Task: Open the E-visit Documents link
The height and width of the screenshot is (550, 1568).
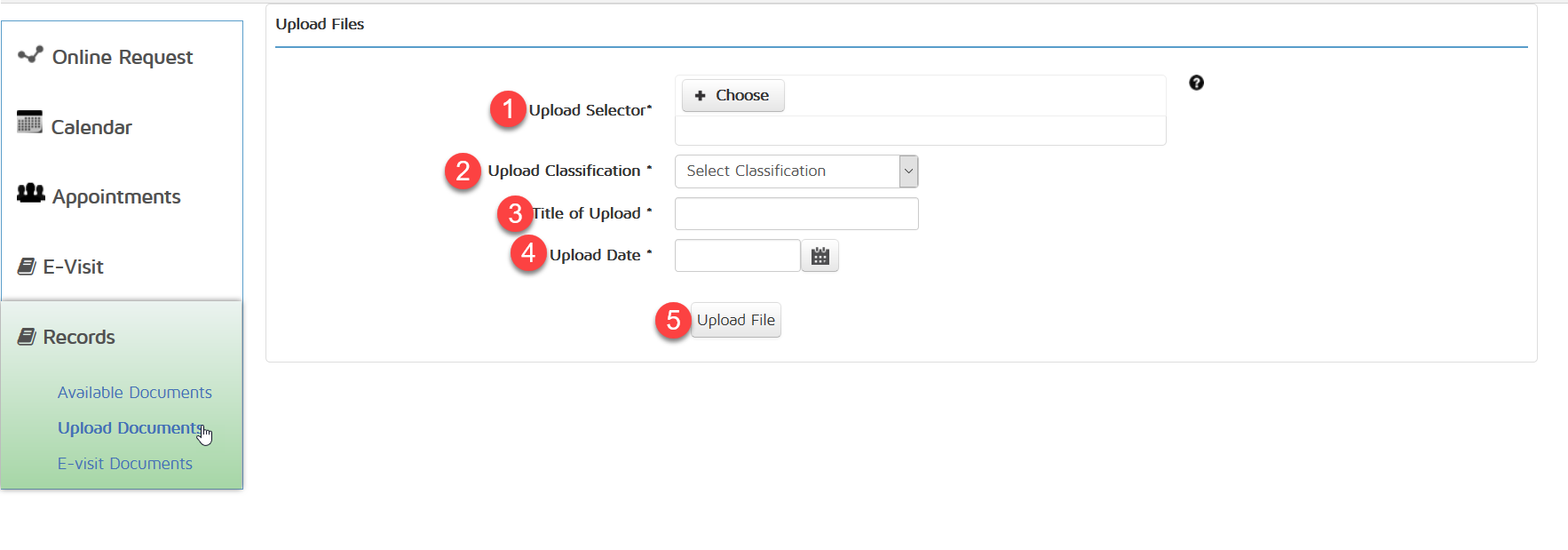Action: pos(125,464)
